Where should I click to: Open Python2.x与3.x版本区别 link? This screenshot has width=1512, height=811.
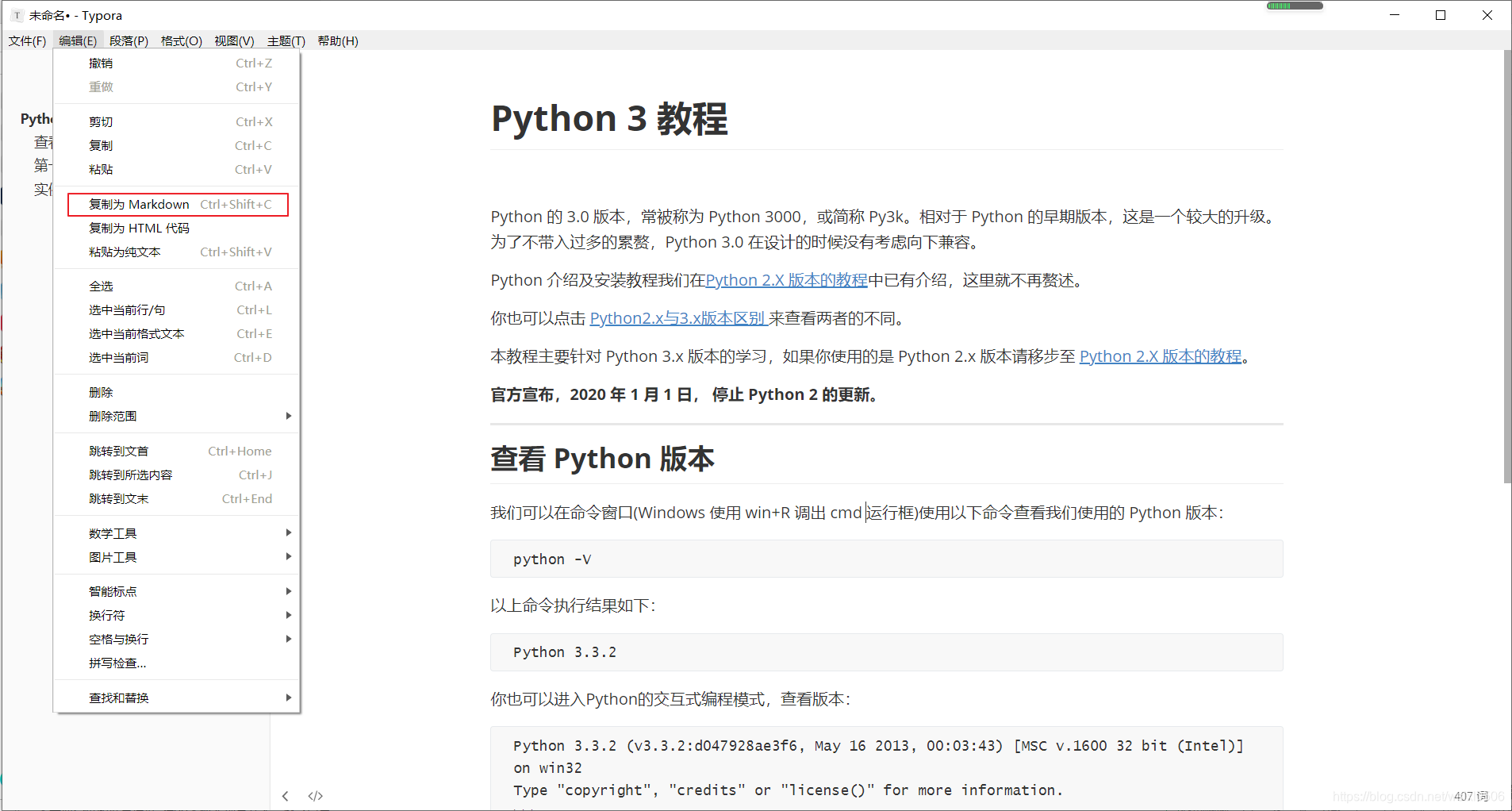678,318
